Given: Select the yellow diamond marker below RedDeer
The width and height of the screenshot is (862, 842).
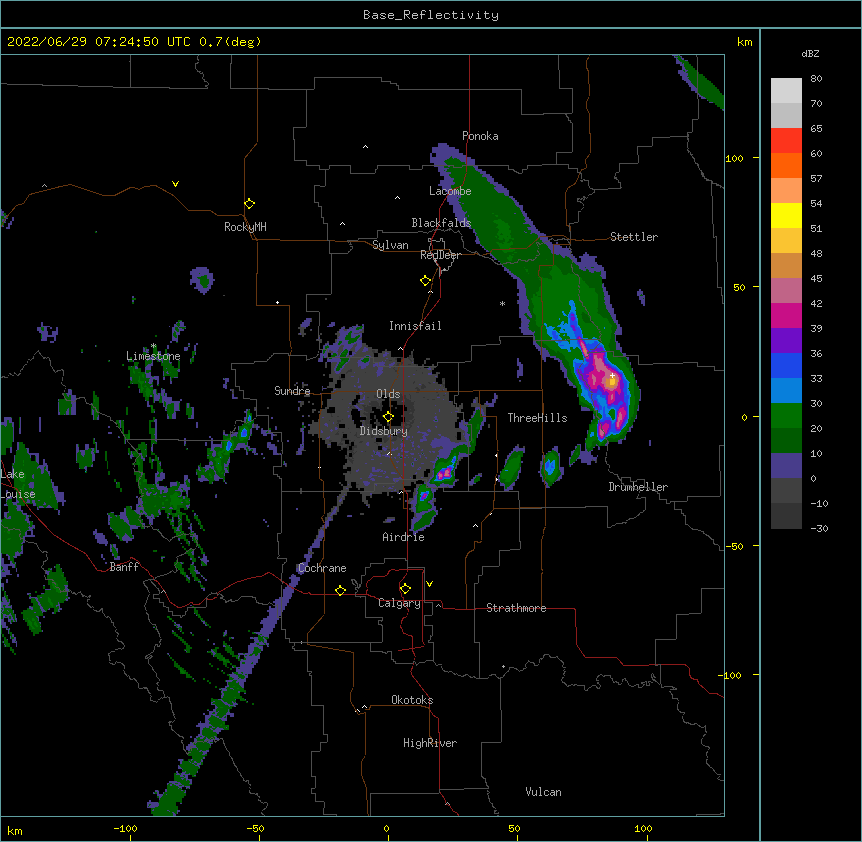Looking at the screenshot, I should pos(426,281).
